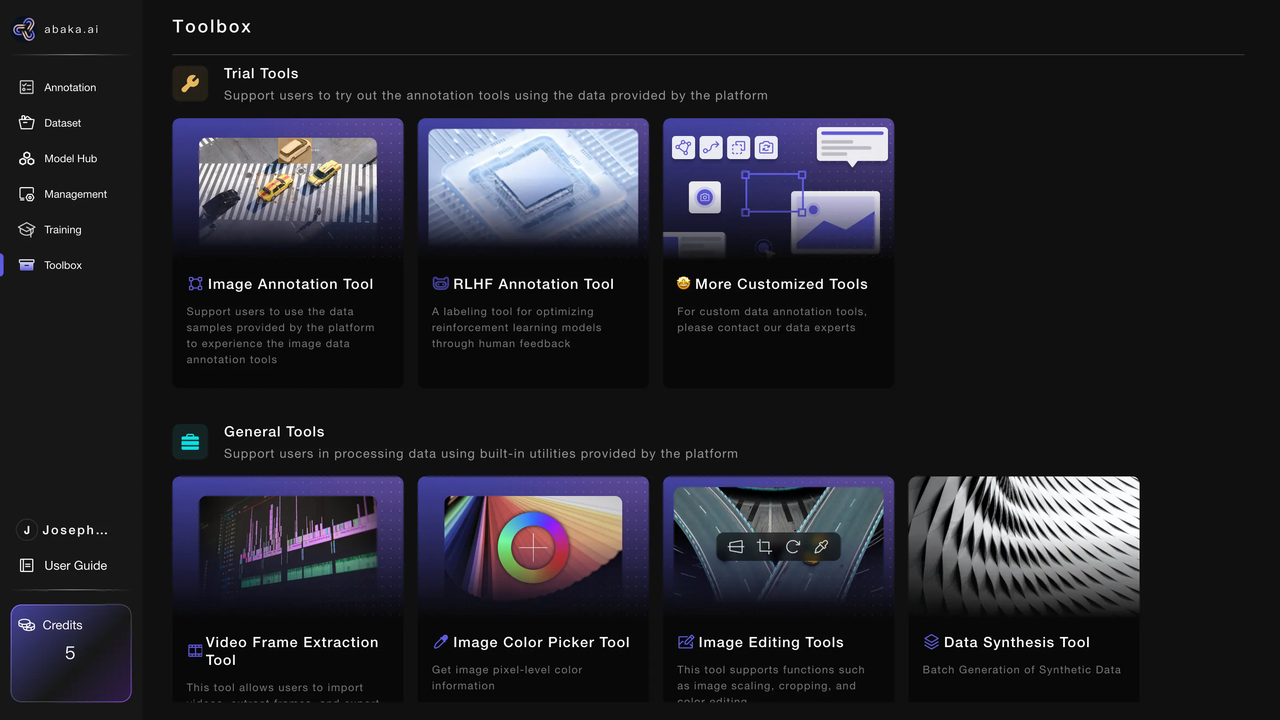Open the Image Annotation Tool title
The height and width of the screenshot is (720, 1280).
click(x=290, y=284)
